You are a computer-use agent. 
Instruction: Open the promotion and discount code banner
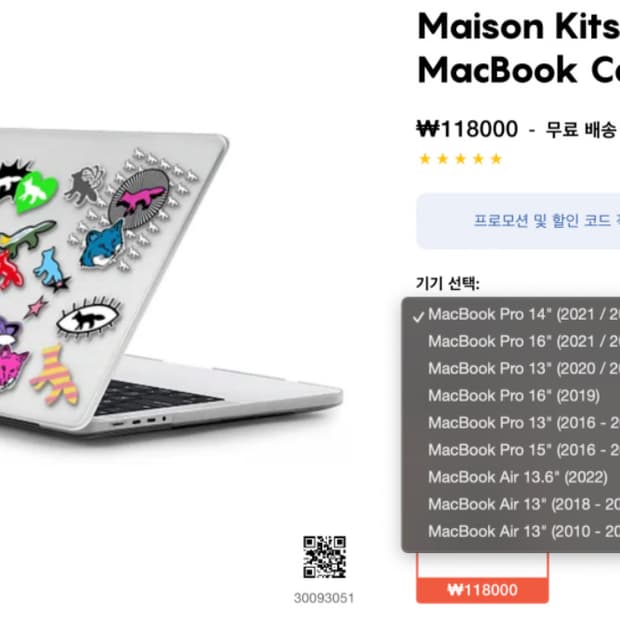pyautogui.click(x=518, y=221)
